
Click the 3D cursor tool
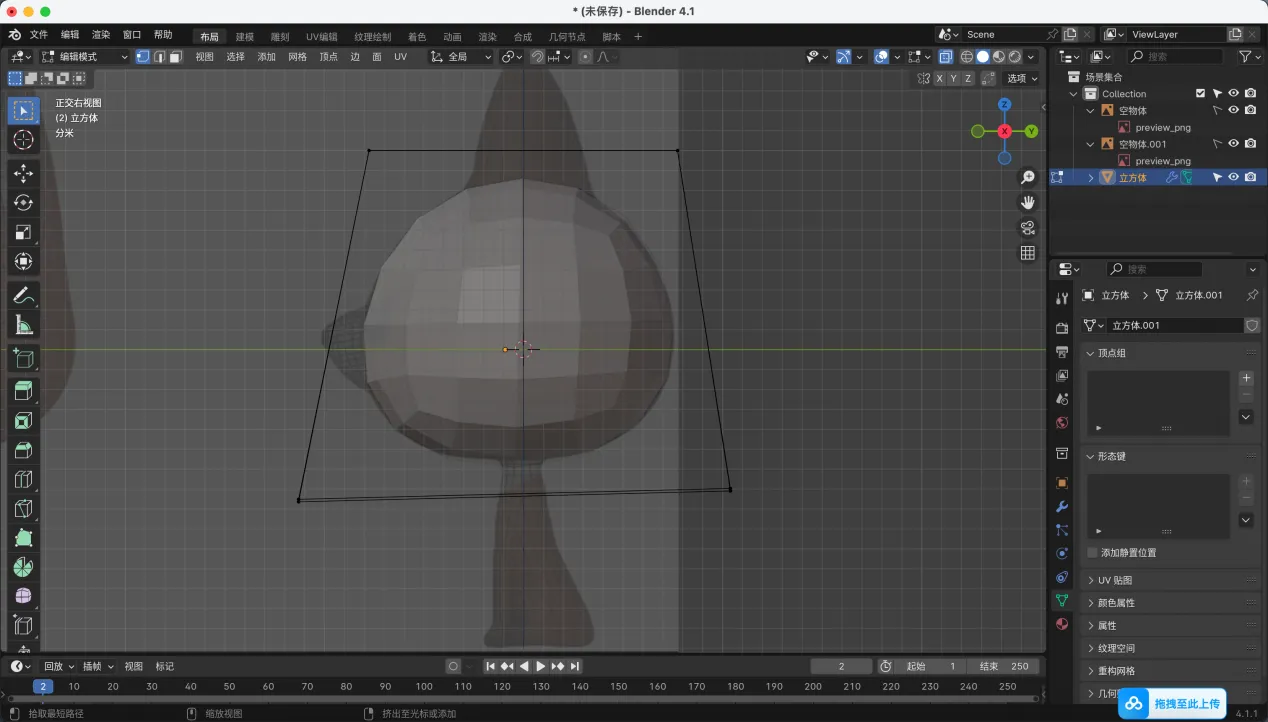23,140
